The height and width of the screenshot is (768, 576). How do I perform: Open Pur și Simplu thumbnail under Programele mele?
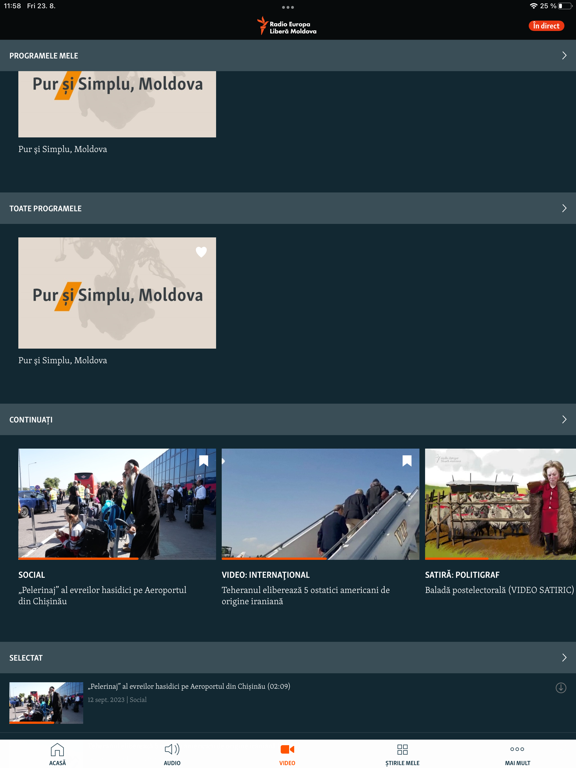tap(117, 104)
